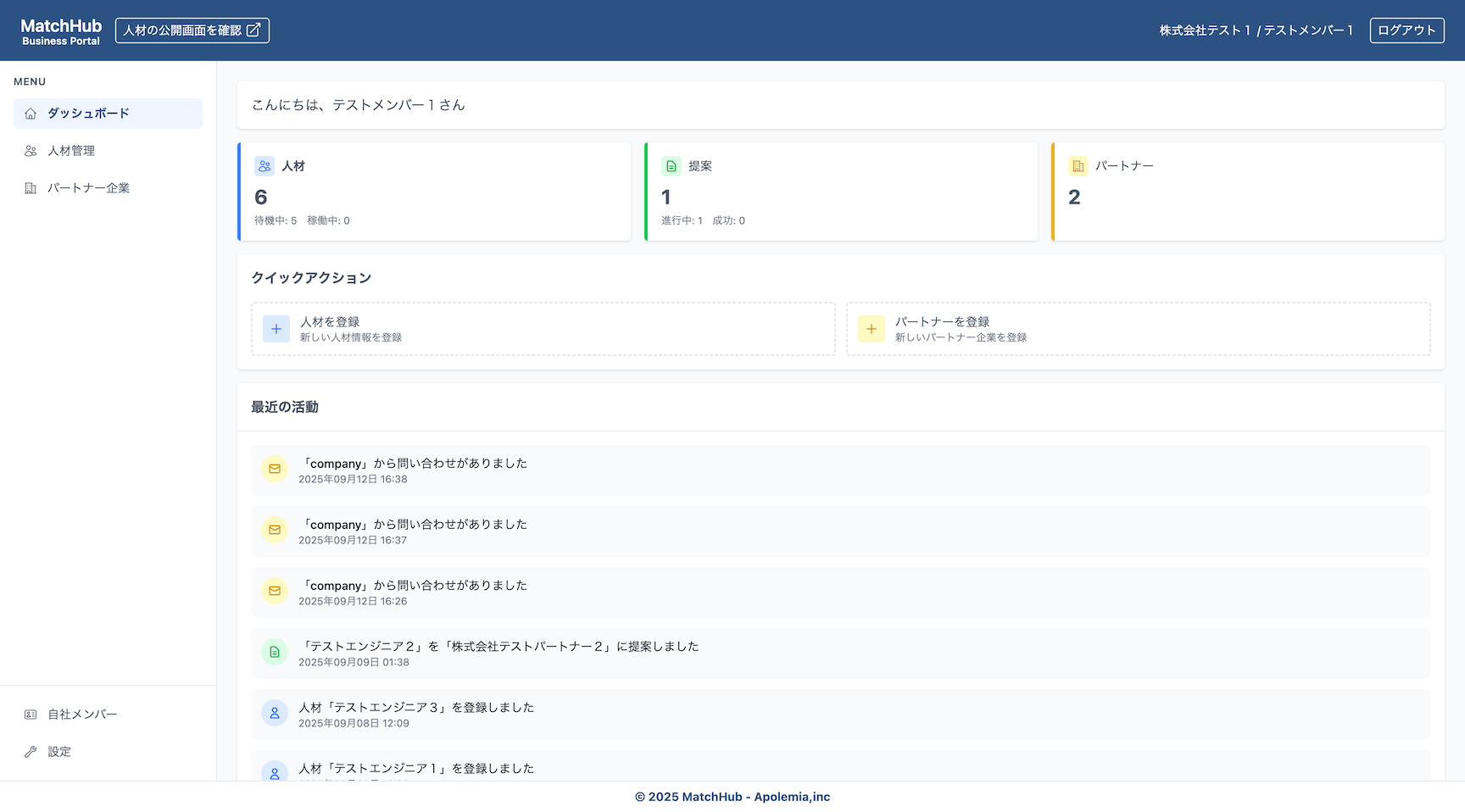The height and width of the screenshot is (812, 1465).
Task: Select ダッシュボード in the sidebar
Action: click(87, 113)
